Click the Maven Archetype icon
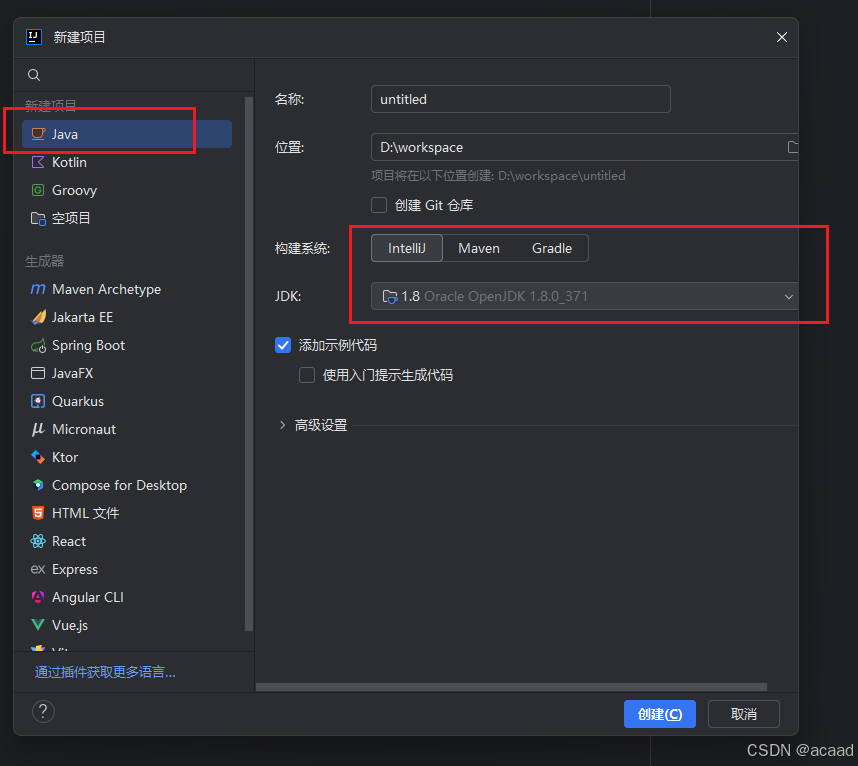The image size is (858, 766). pyautogui.click(x=38, y=289)
